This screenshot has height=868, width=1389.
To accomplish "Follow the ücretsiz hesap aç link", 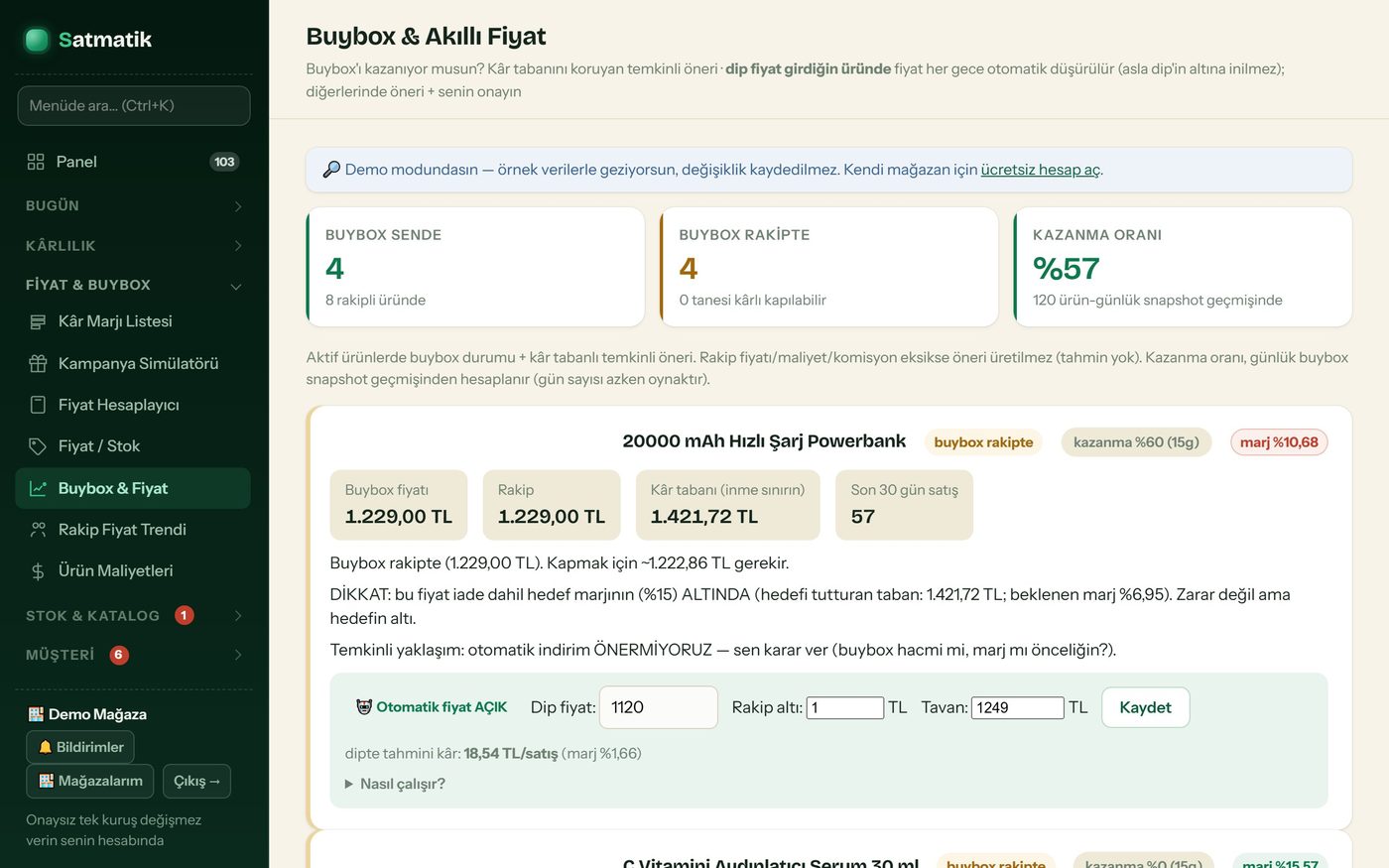I will (x=1040, y=170).
